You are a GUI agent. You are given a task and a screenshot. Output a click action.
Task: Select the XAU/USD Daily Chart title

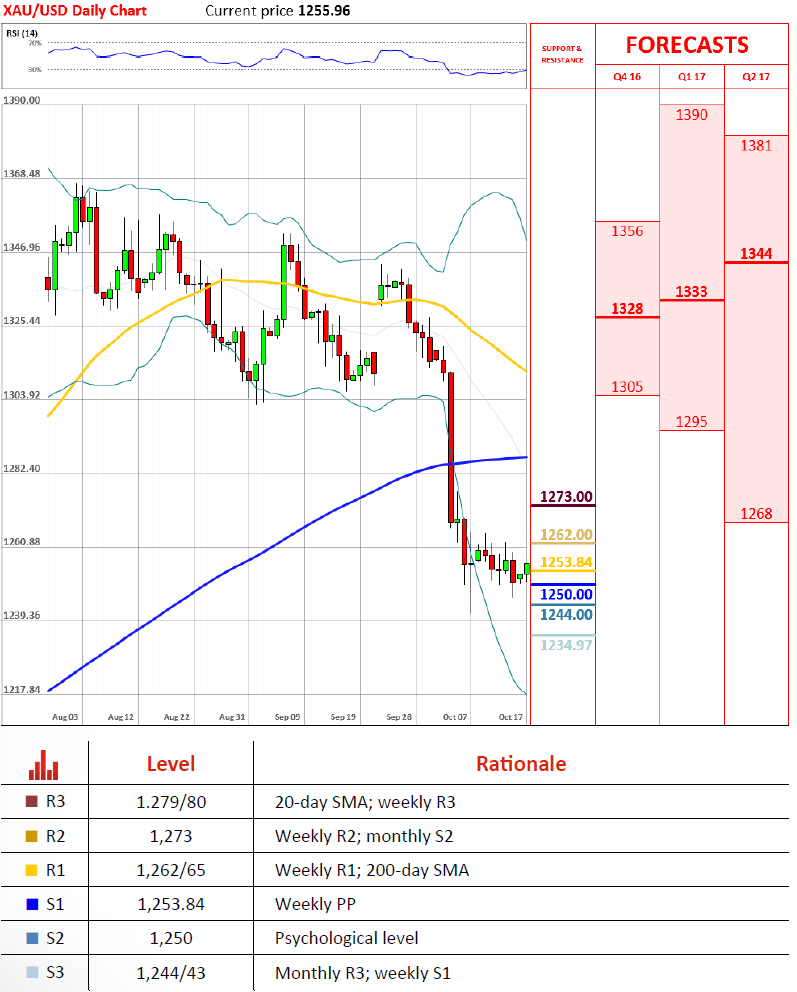75,10
